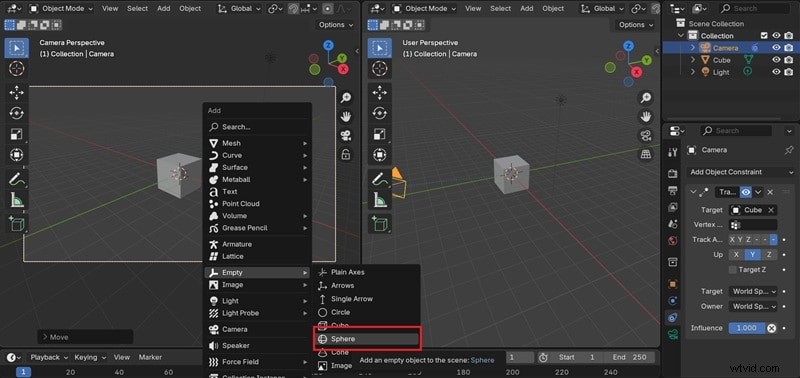Select the Scale tool in left viewport
The width and height of the screenshot is (800, 378).
[17, 134]
